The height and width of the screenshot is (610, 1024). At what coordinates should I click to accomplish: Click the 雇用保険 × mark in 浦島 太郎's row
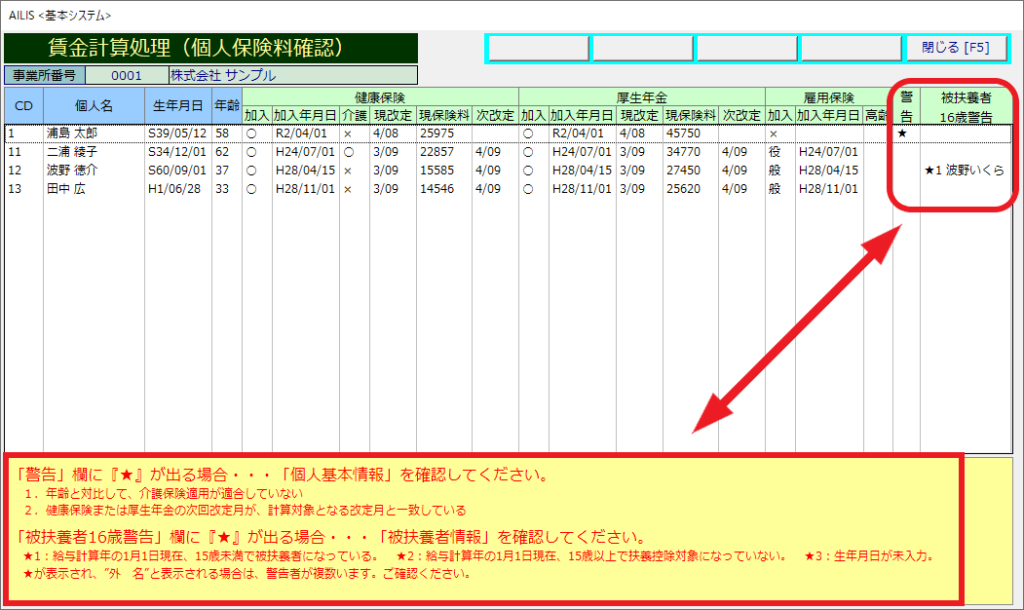(773, 133)
